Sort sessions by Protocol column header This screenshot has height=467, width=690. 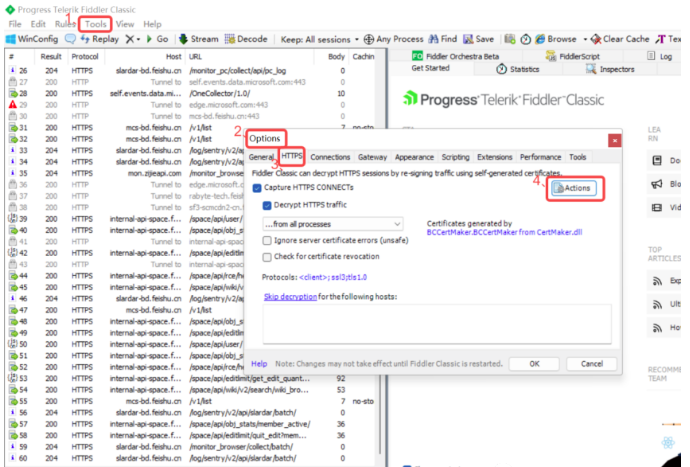click(x=84, y=56)
